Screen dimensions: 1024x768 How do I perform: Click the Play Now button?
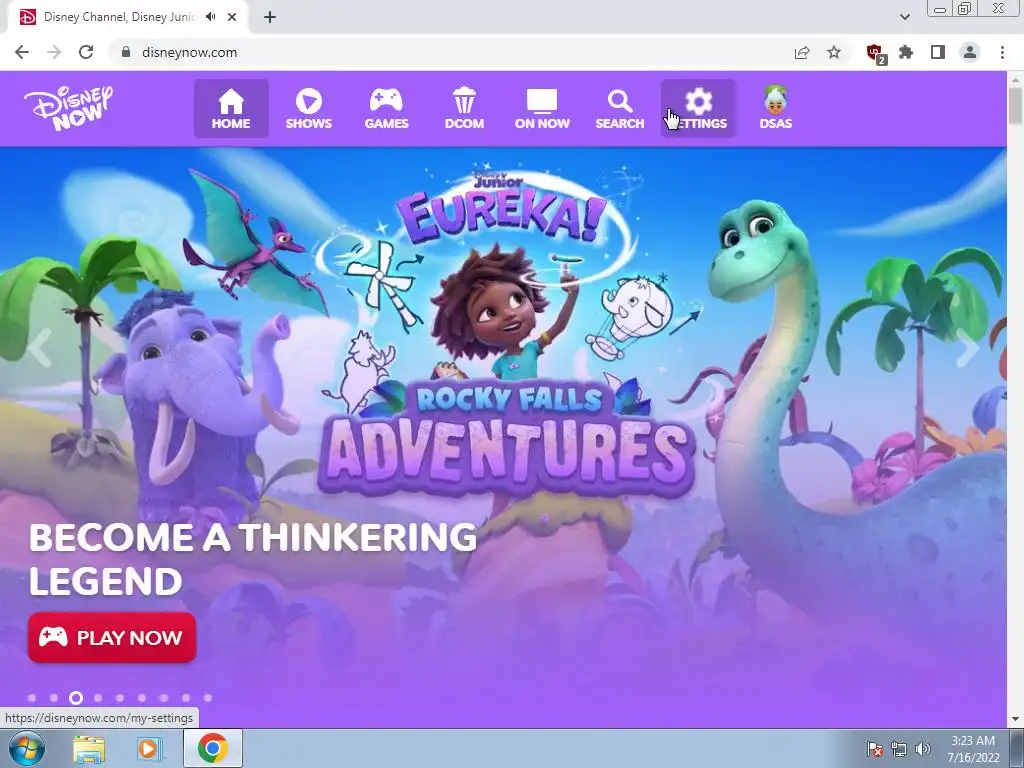pyautogui.click(x=112, y=637)
